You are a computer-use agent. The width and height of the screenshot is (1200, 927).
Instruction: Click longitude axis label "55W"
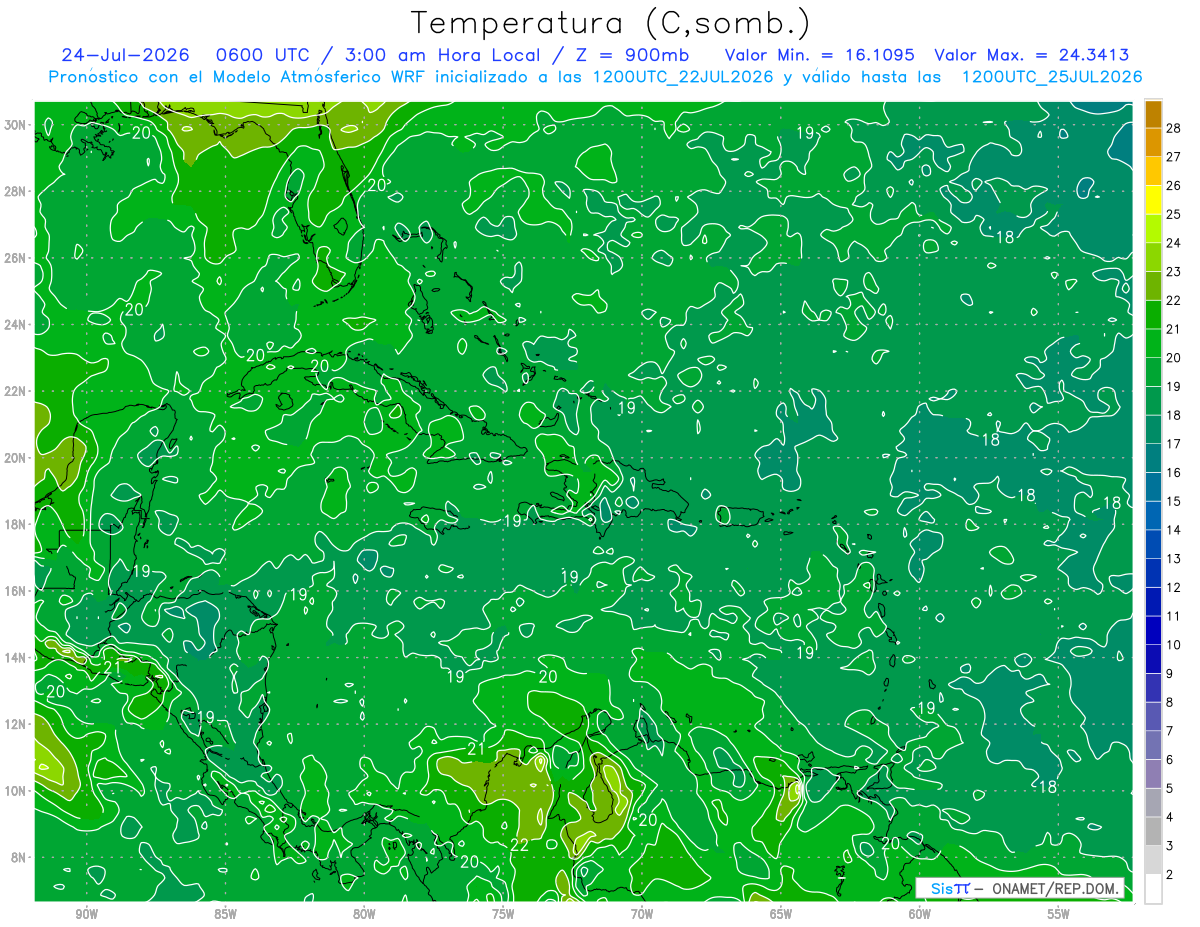1059,914
